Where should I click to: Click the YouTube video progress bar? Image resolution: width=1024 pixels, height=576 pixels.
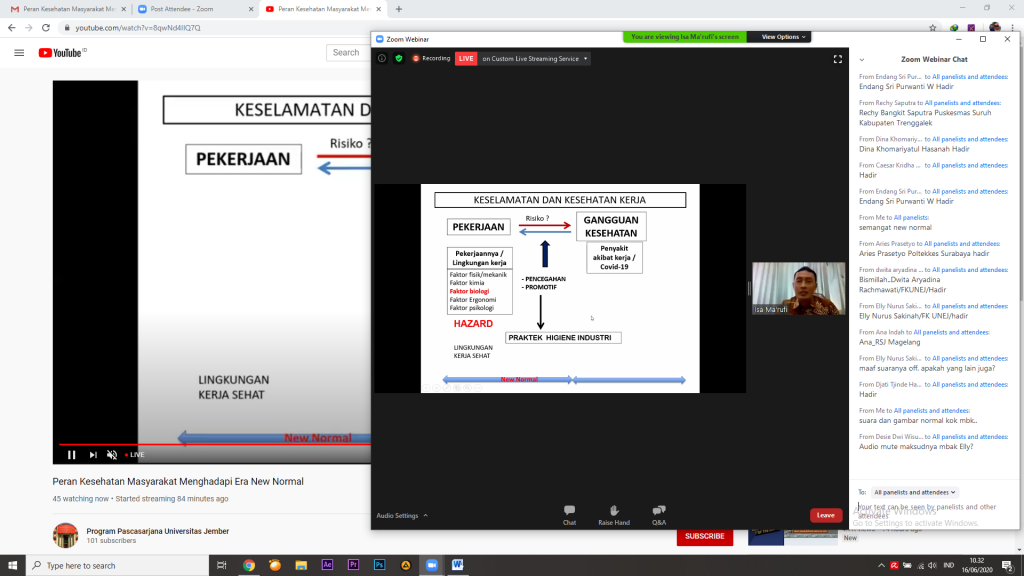pyautogui.click(x=215, y=443)
